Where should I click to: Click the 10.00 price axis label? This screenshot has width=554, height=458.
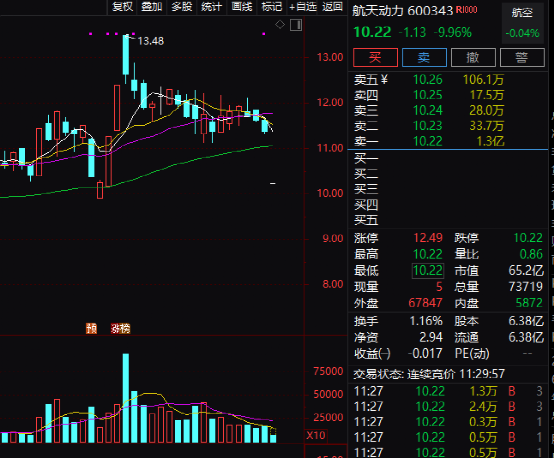(330, 193)
